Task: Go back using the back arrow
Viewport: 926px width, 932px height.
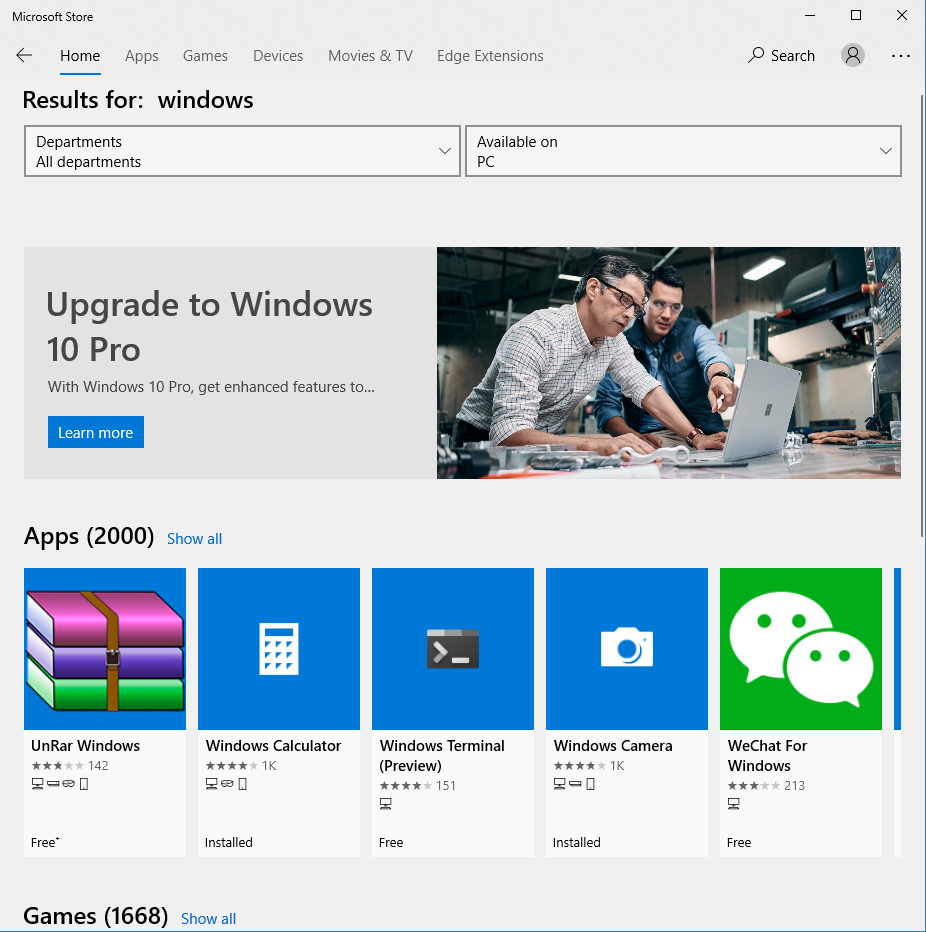Action: [24, 56]
